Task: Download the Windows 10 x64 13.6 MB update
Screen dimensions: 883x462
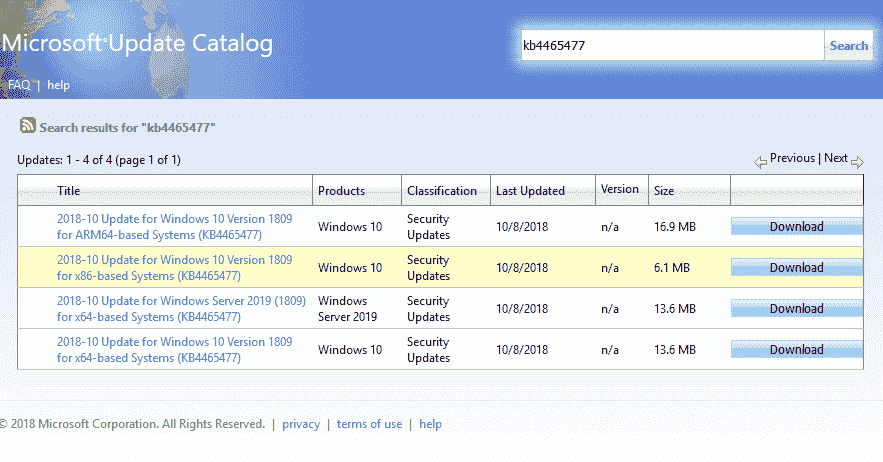Action: [797, 350]
